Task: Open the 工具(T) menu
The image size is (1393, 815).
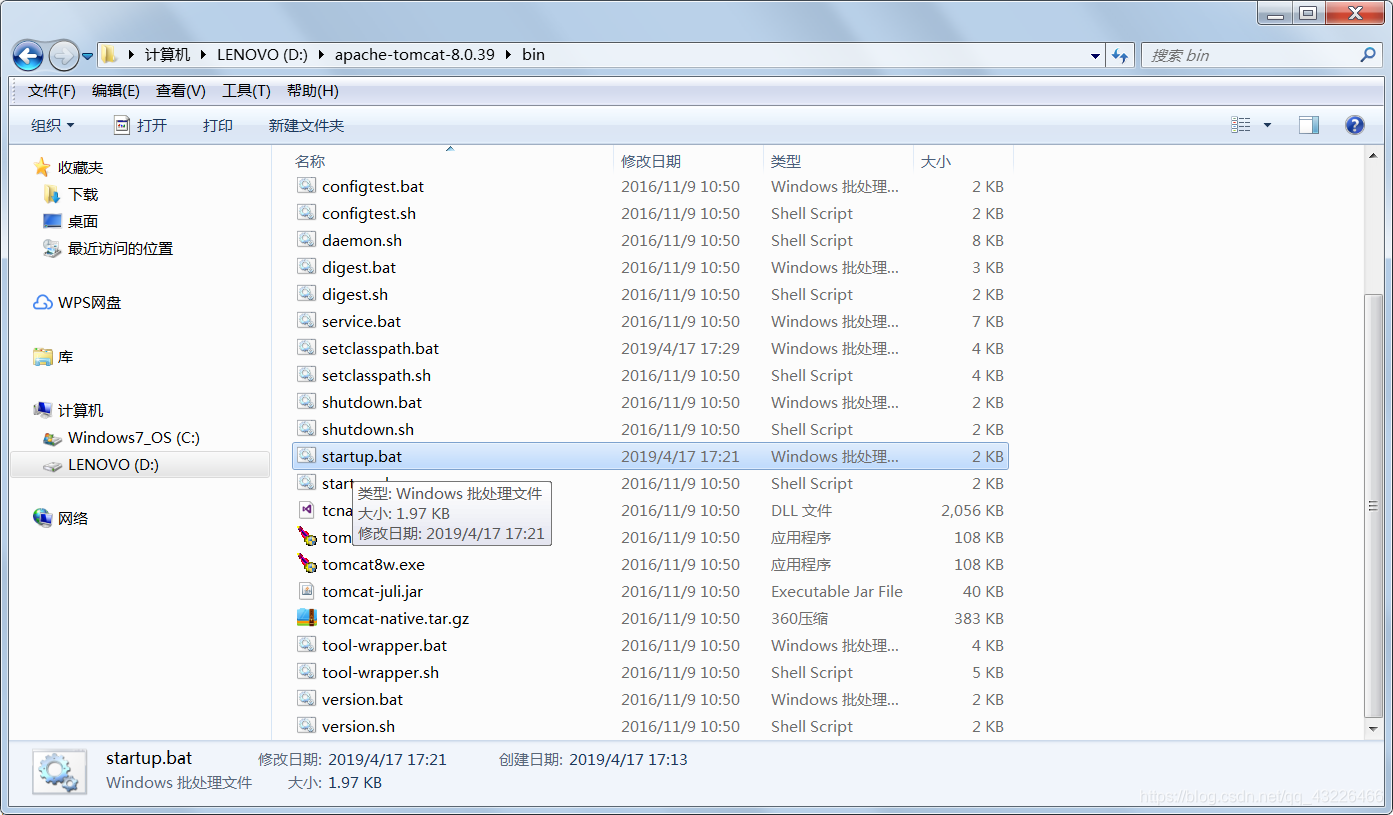Action: tap(246, 90)
